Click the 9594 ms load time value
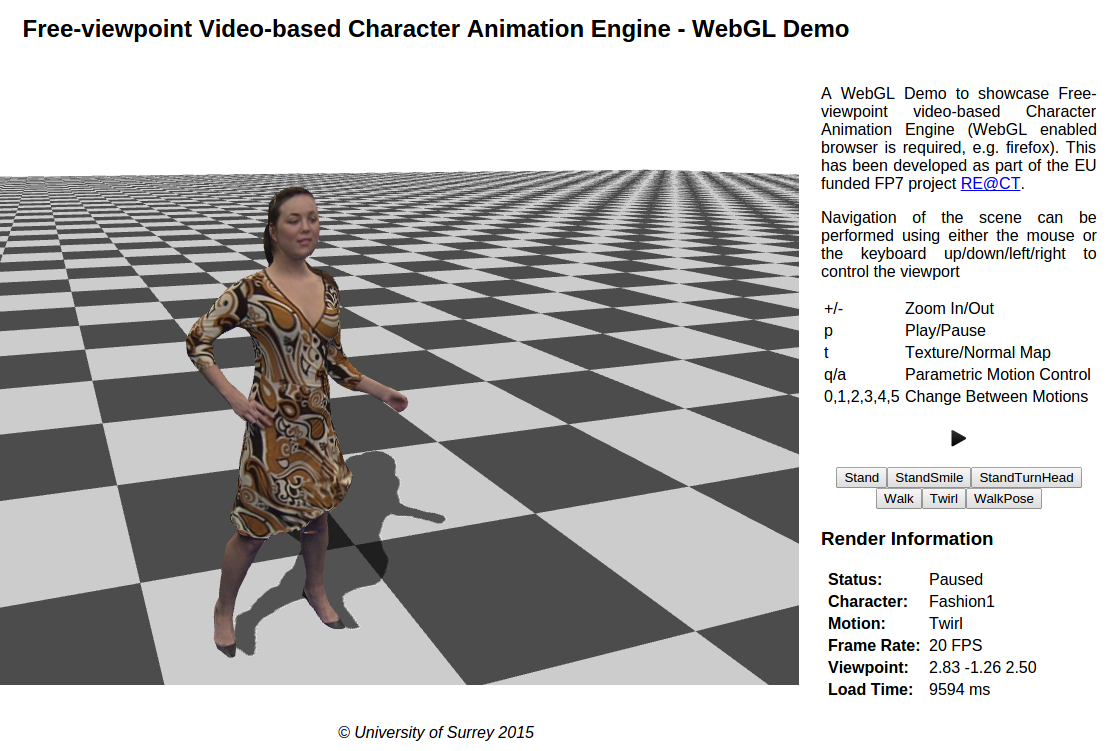Viewport: 1108px width, 751px height. 959,690
